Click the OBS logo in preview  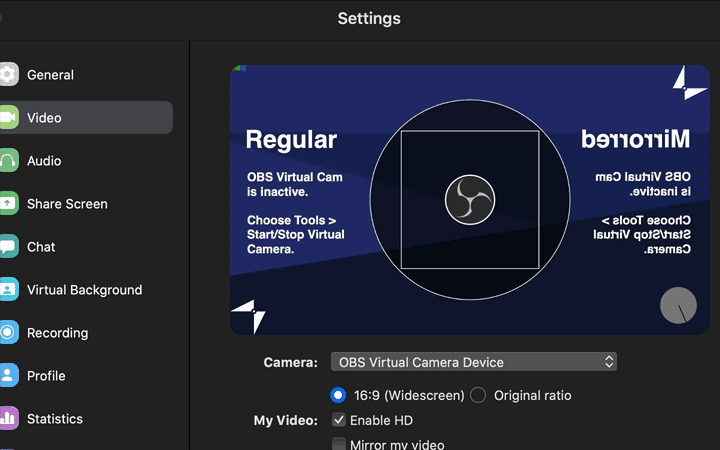[x=470, y=200]
